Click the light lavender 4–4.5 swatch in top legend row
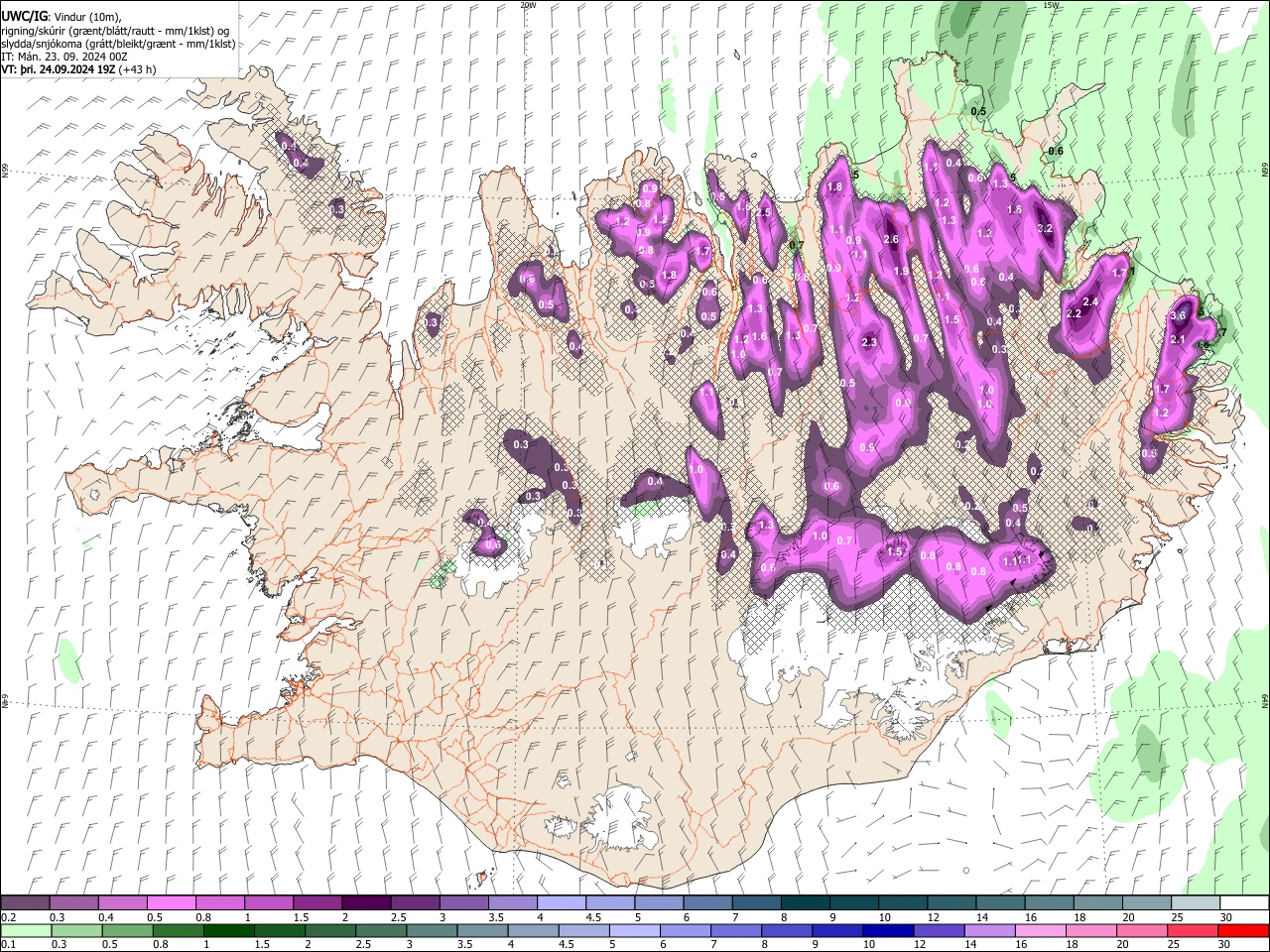1270x952 pixels. click(x=561, y=903)
